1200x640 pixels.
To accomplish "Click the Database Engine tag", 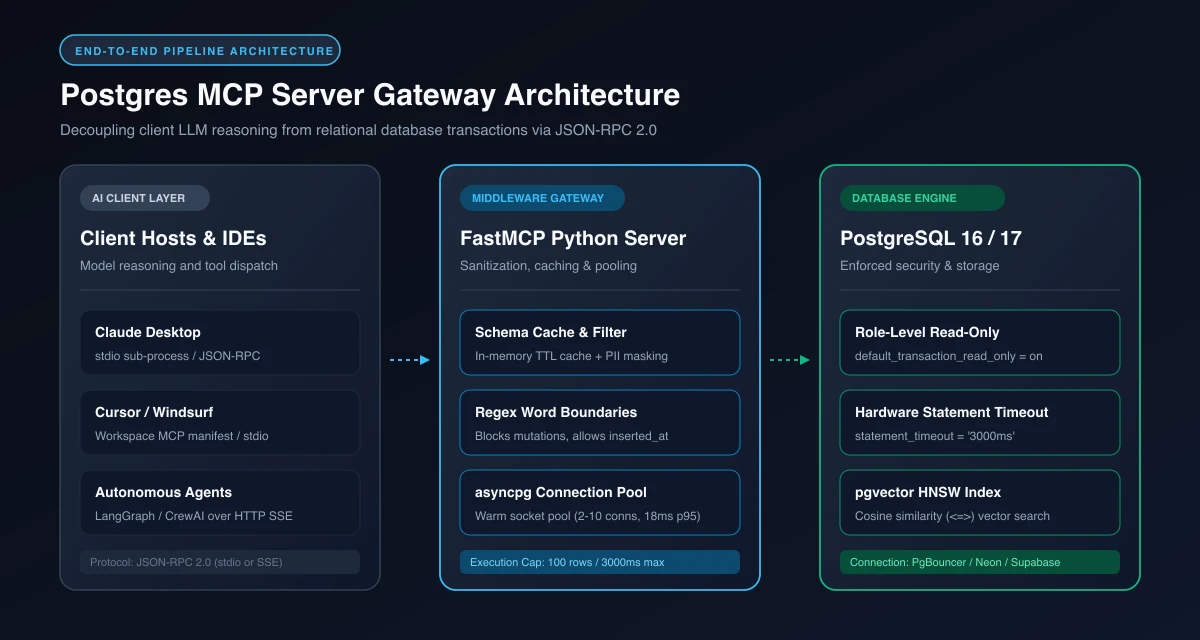I will 922,198.
